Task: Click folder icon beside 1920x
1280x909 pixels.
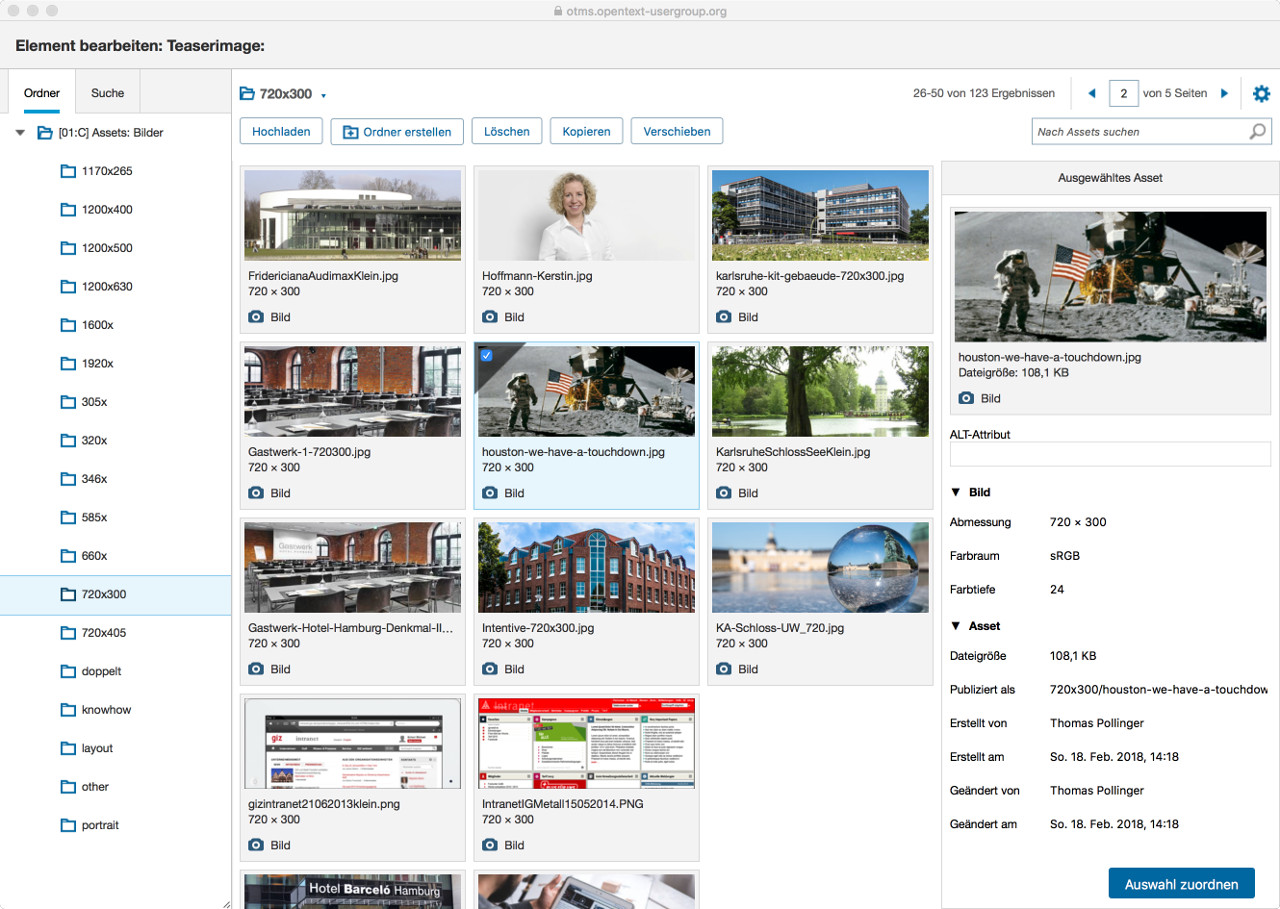Action: pyautogui.click(x=68, y=363)
